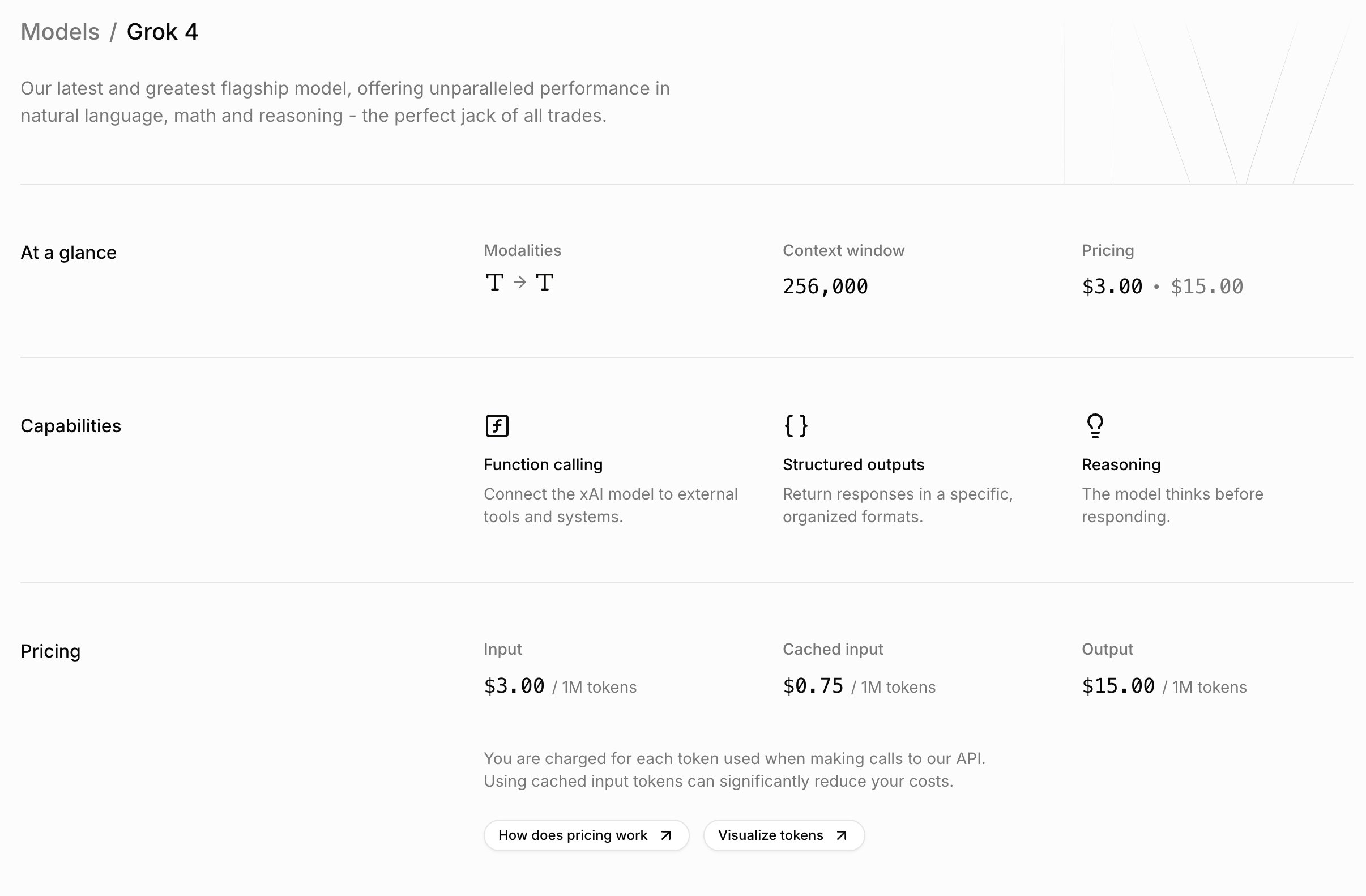This screenshot has height=896, width=1366.
Task: Click the $15.00 At a glance price
Action: pyautogui.click(x=1206, y=287)
